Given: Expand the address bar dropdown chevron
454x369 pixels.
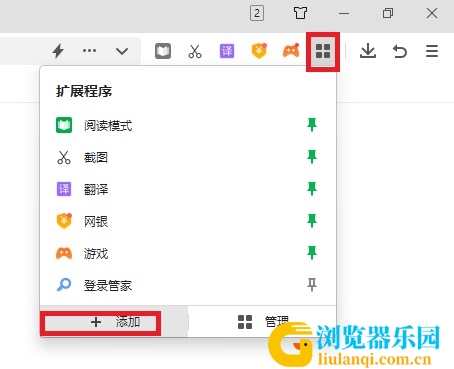Looking at the screenshot, I should pyautogui.click(x=122, y=51).
